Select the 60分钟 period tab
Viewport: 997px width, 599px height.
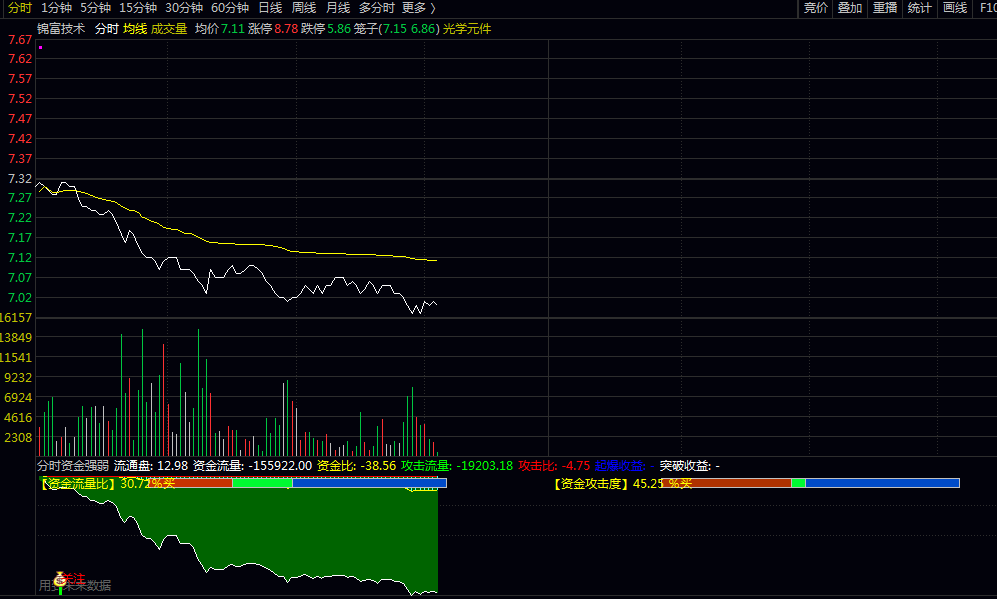point(230,8)
